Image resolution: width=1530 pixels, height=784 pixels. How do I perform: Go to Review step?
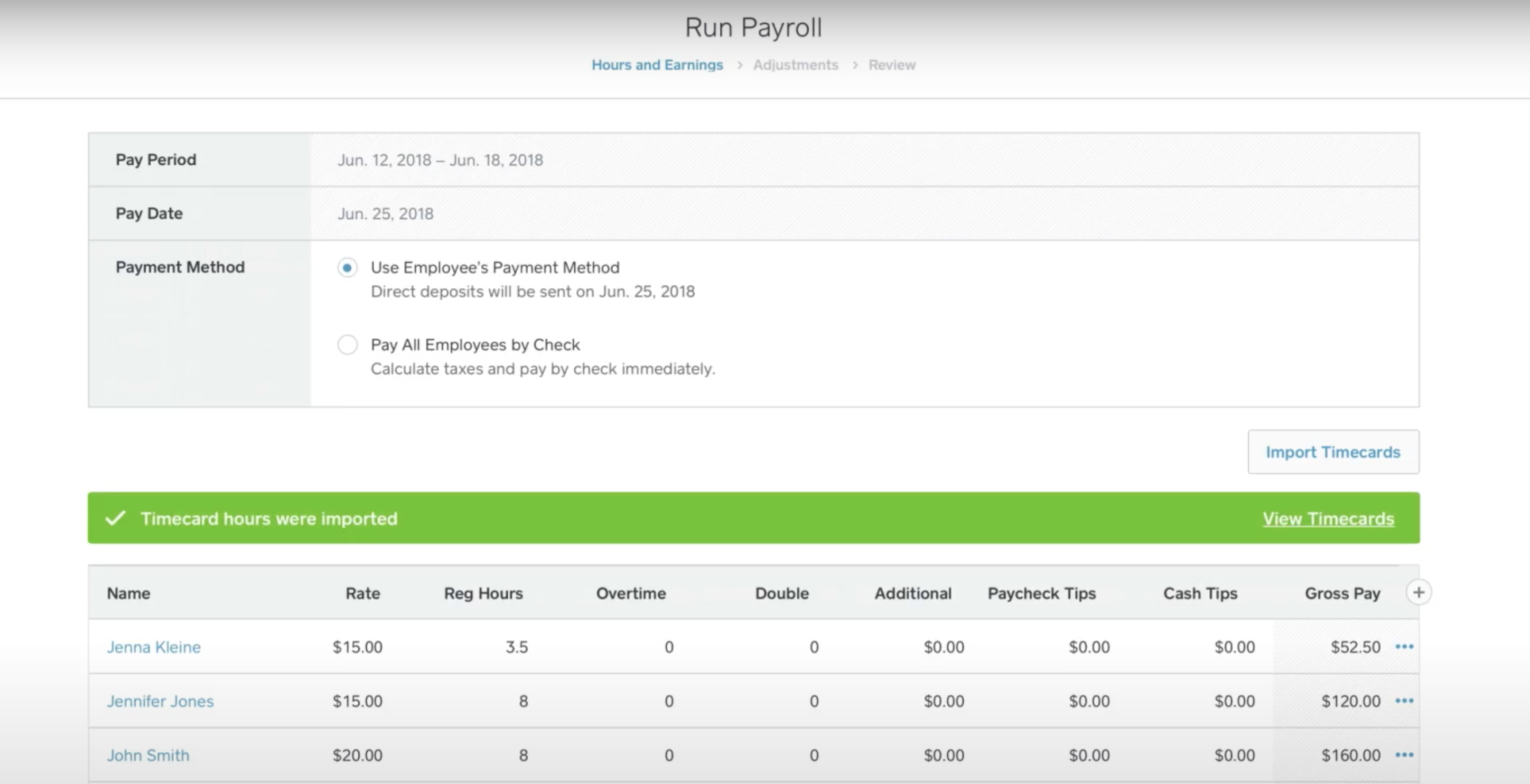[x=892, y=65]
